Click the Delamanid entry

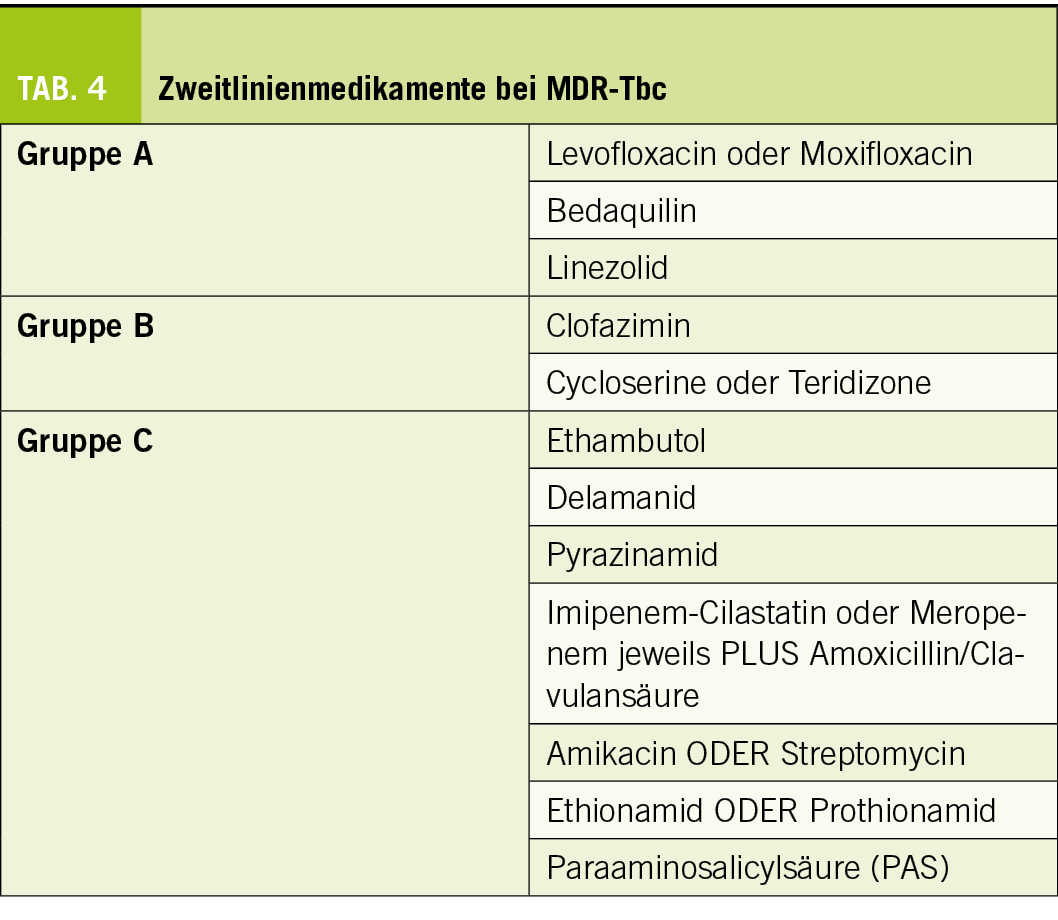(621, 497)
